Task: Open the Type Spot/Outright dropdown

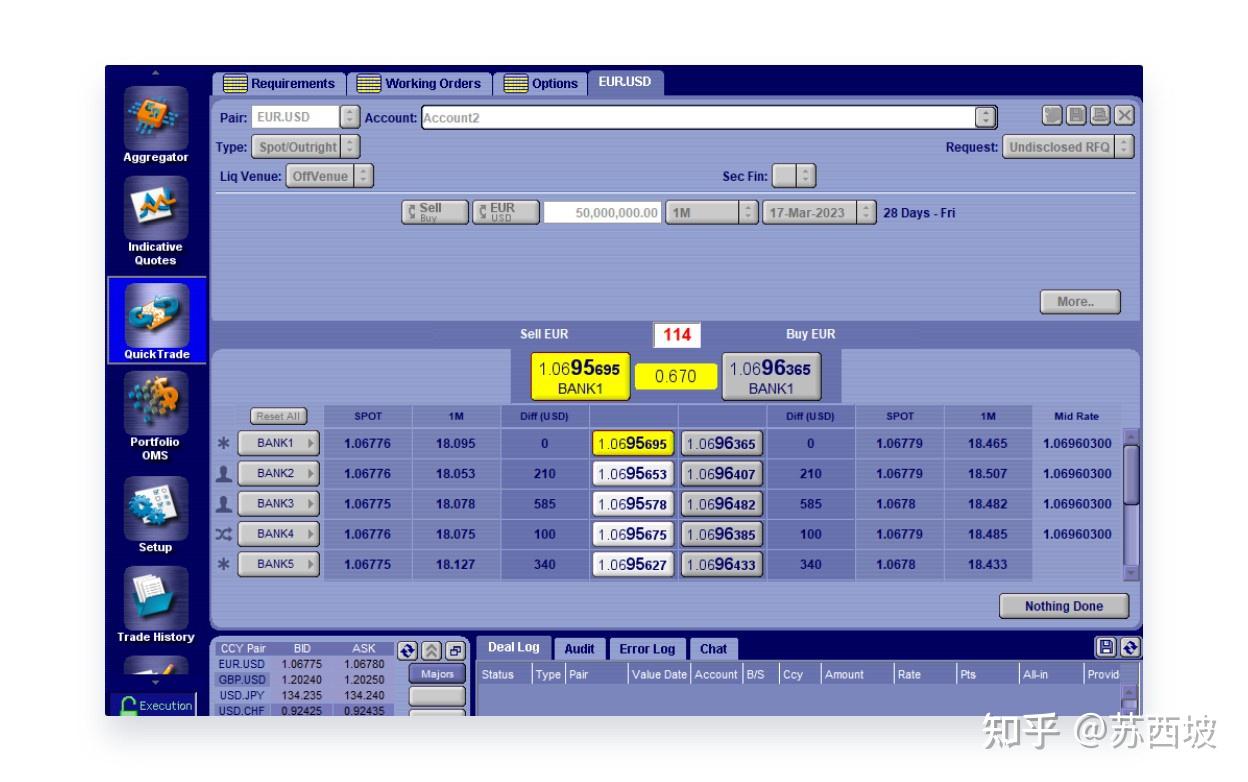Action: click(x=350, y=147)
